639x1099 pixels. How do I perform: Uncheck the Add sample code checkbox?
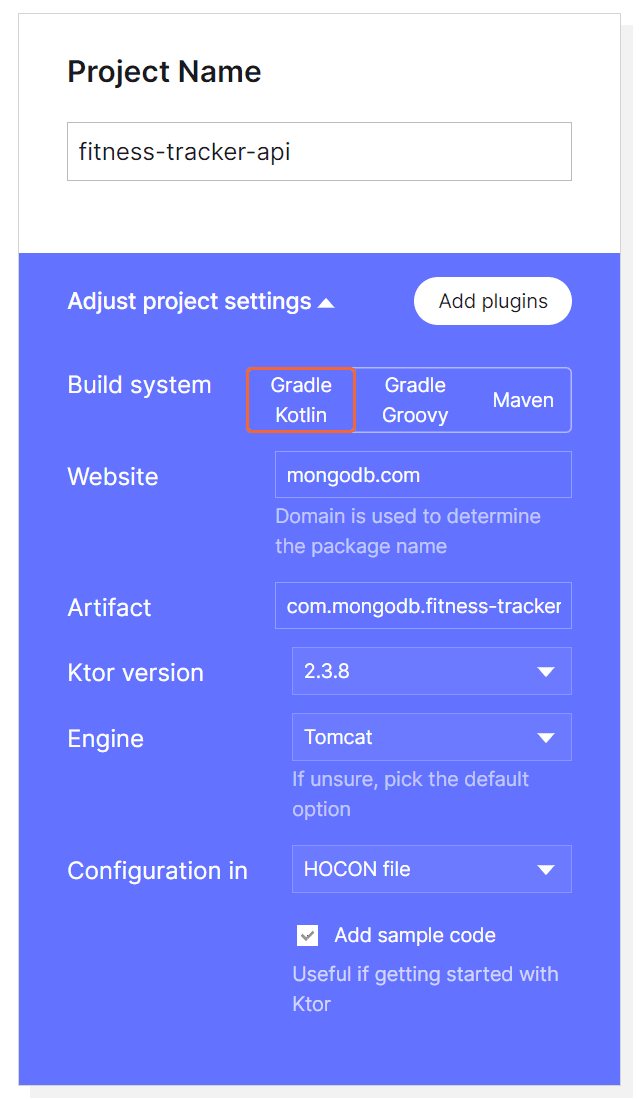click(x=307, y=935)
